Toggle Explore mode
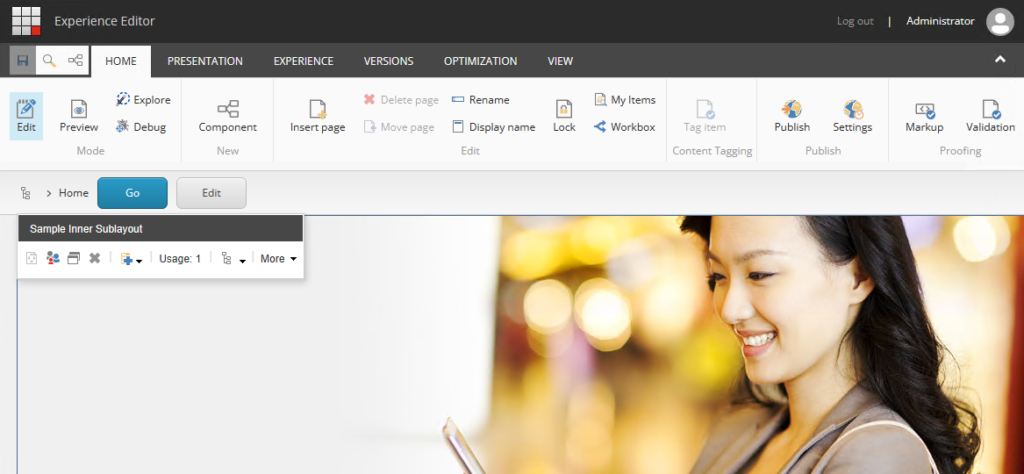 (x=122, y=100)
